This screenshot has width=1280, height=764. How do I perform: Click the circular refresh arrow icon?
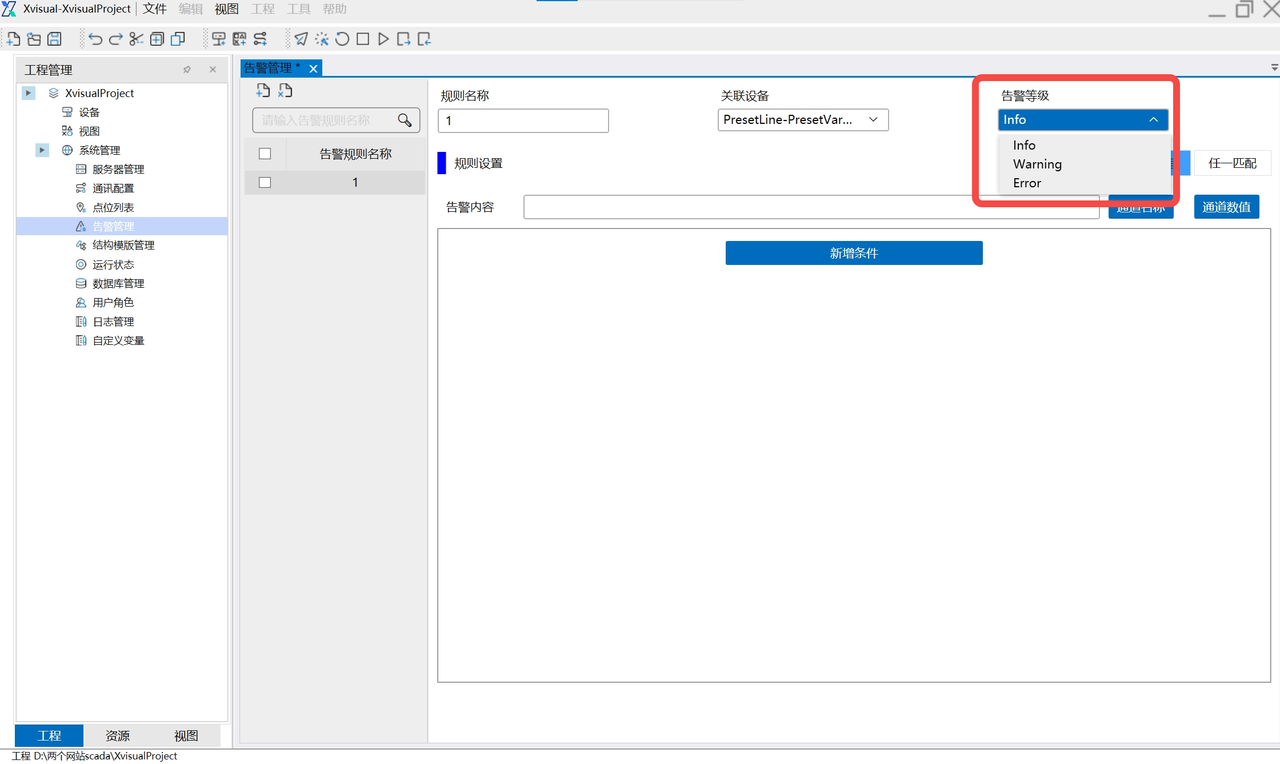pos(342,39)
